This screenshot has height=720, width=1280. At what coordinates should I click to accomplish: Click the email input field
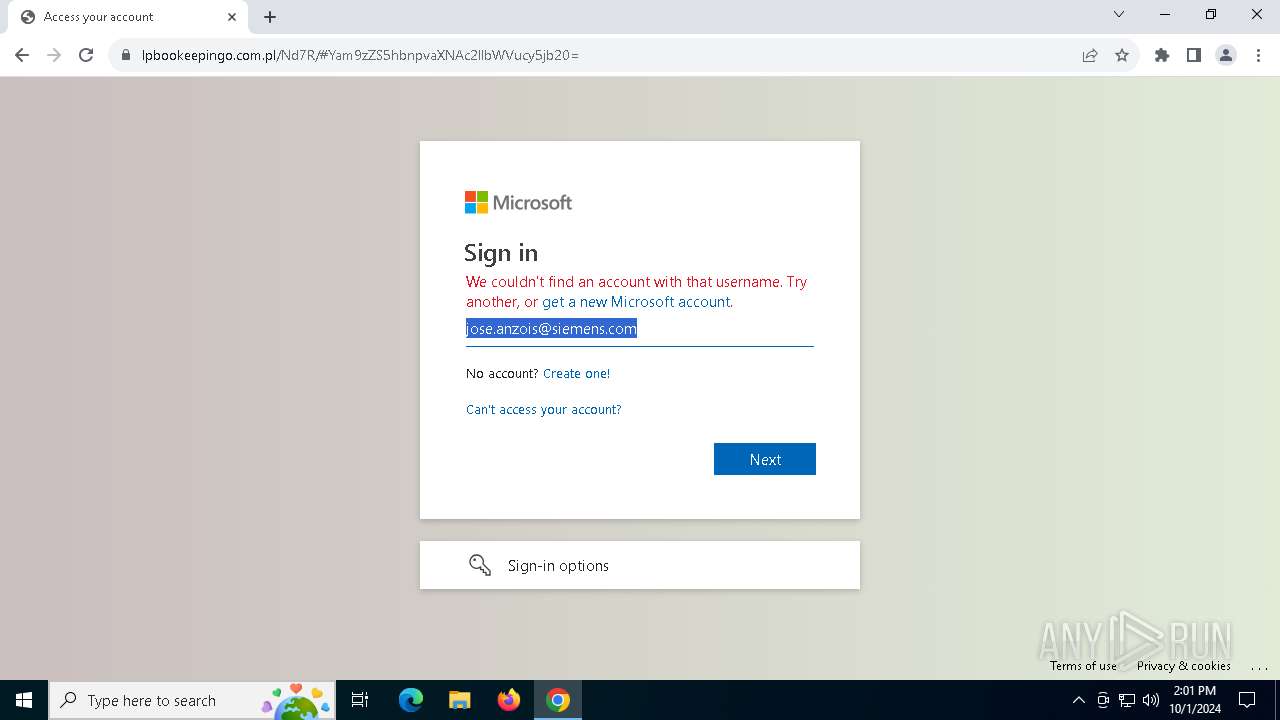click(640, 329)
